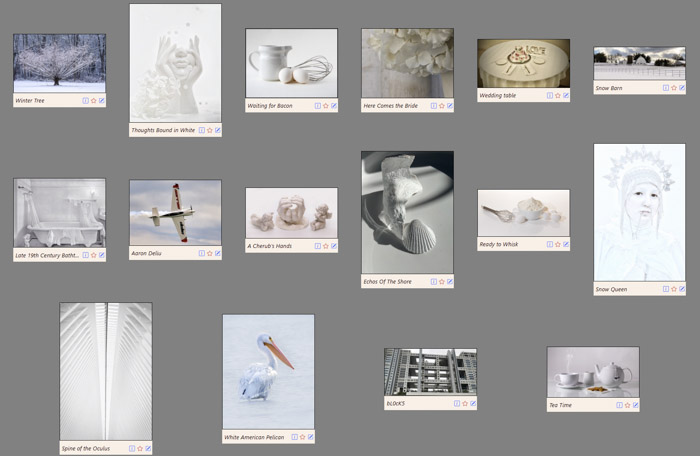
Task: Click edit icon under Snow Barn
Action: pos(682,88)
